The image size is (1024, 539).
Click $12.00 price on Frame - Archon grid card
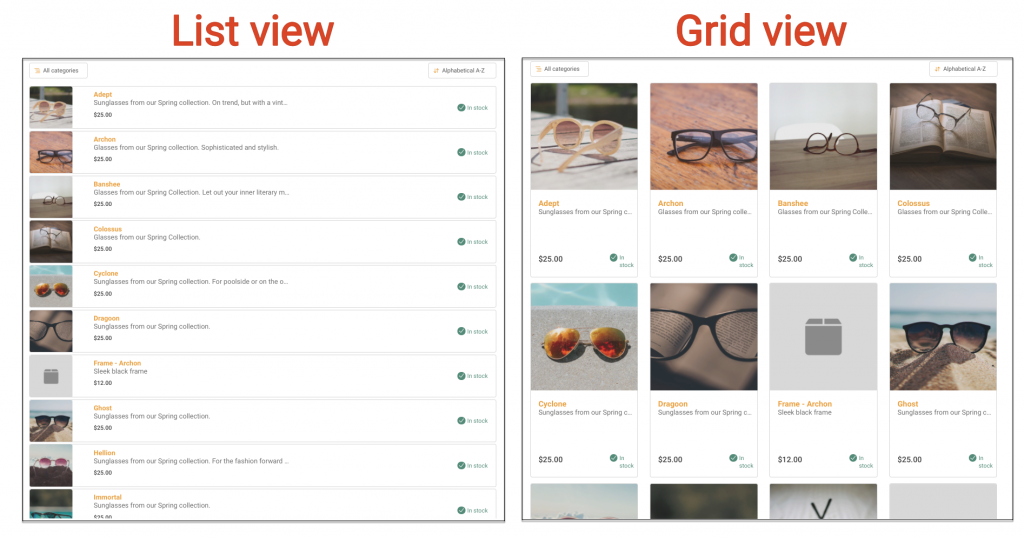[x=790, y=459]
